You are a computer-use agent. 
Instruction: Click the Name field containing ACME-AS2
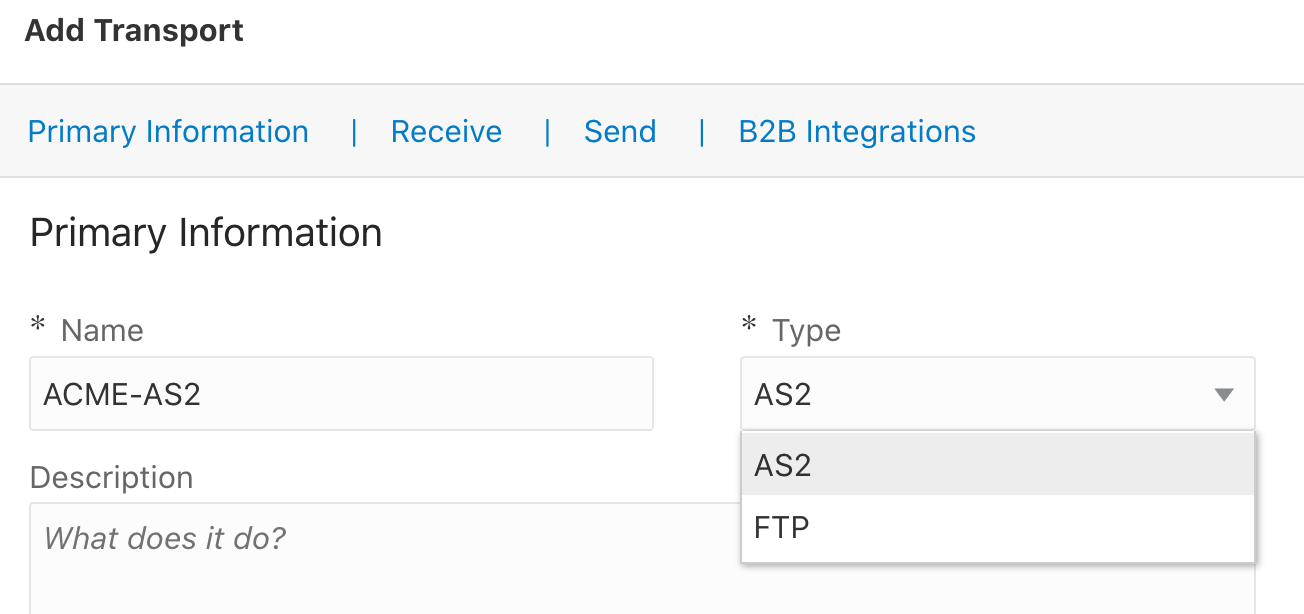341,394
